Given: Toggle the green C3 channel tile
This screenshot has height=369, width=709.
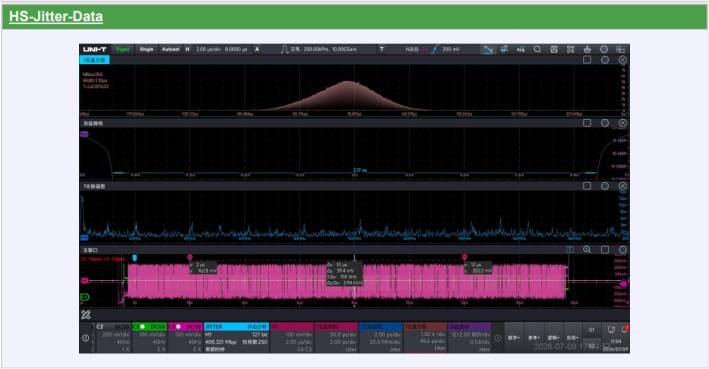Looking at the screenshot, I should [x=150, y=337].
